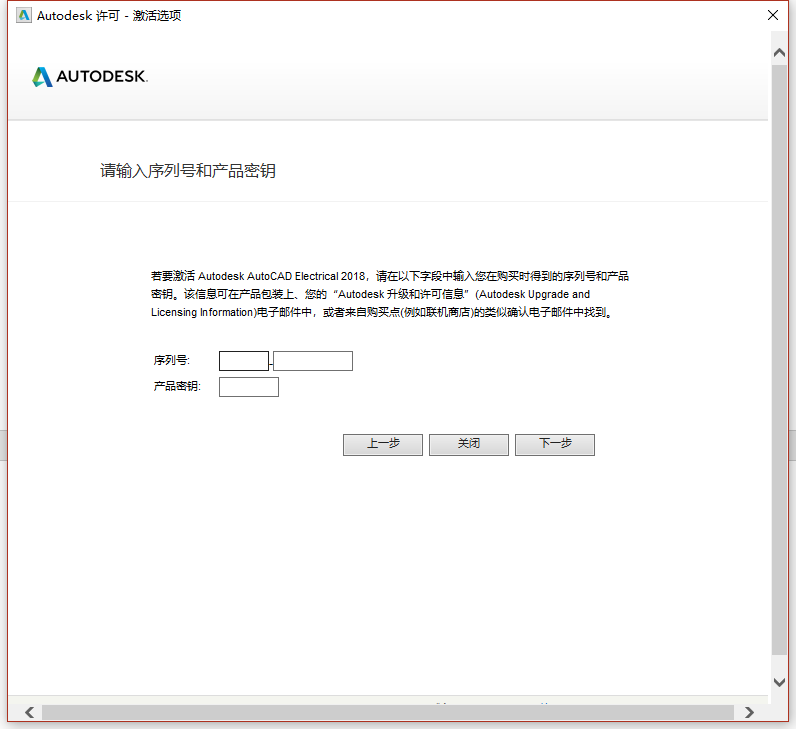This screenshot has width=796, height=729.
Task: Click the horizontal scrollbar thumb
Action: [x=388, y=712]
